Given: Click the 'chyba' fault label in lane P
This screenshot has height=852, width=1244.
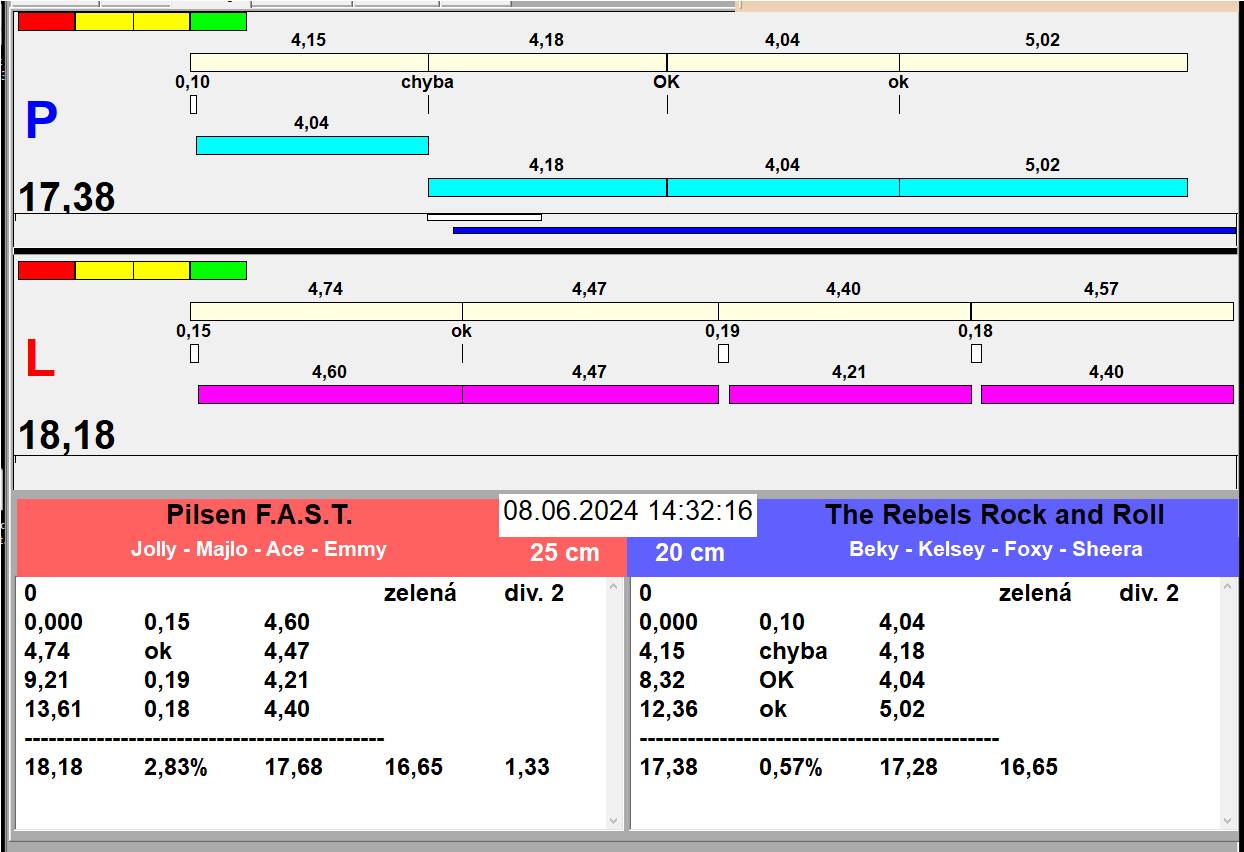Looking at the screenshot, I should click(427, 82).
